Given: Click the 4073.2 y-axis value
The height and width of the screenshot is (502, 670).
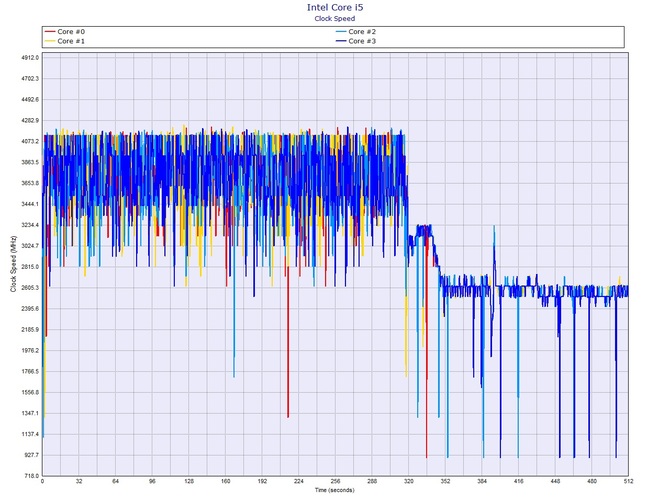Looking at the screenshot, I should [x=30, y=141].
